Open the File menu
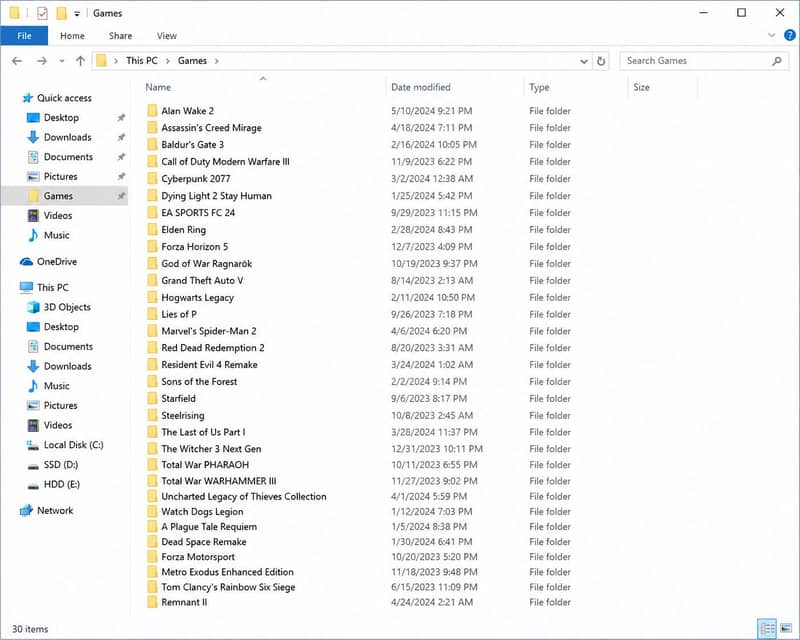This screenshot has height=640, width=800. pos(24,36)
